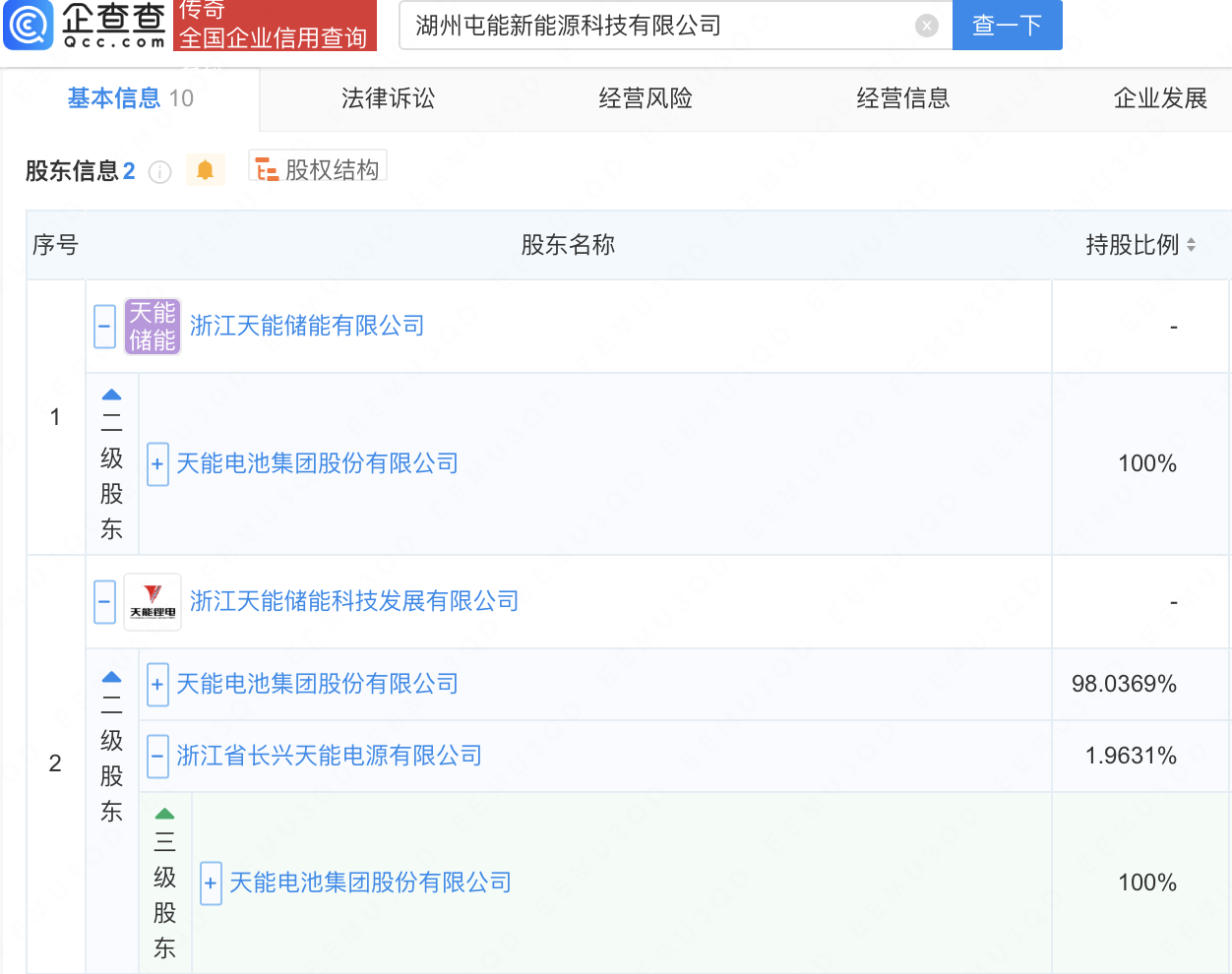1232x974 pixels.
Task: Click the 天能锂电 company logo thumbnail
Action: coord(153,602)
